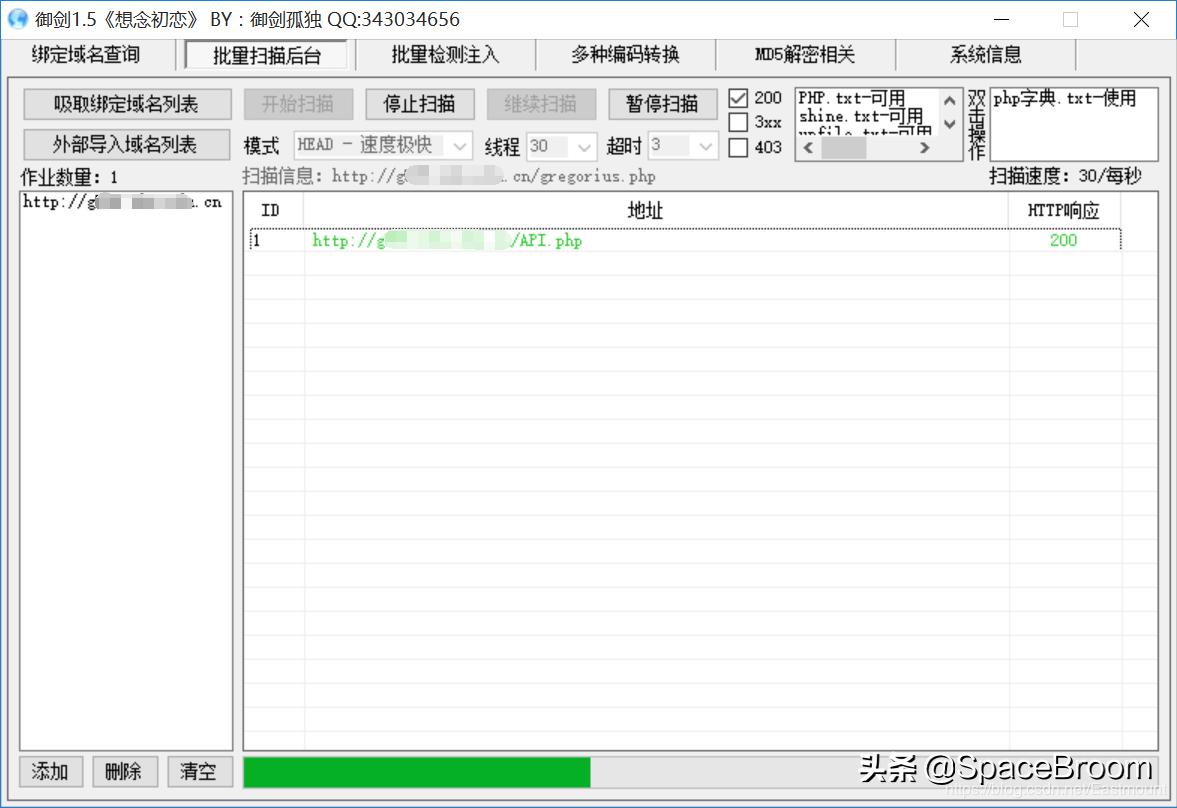Select the API.php result row

click(x=500, y=240)
